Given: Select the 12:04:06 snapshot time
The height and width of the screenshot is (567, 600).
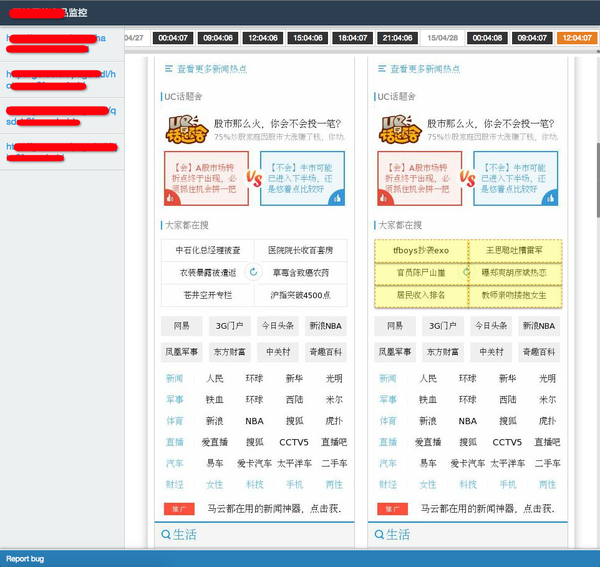Looking at the screenshot, I should (263, 38).
